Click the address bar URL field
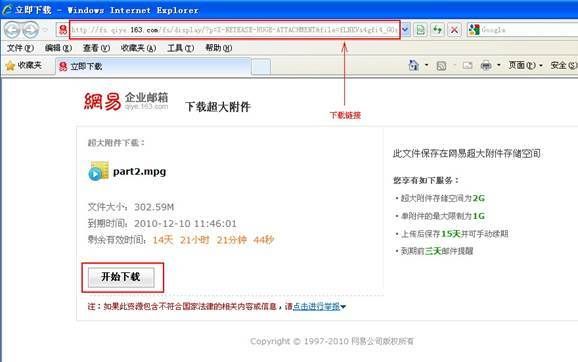Image resolution: width=578 pixels, height=362 pixels. coord(234,30)
